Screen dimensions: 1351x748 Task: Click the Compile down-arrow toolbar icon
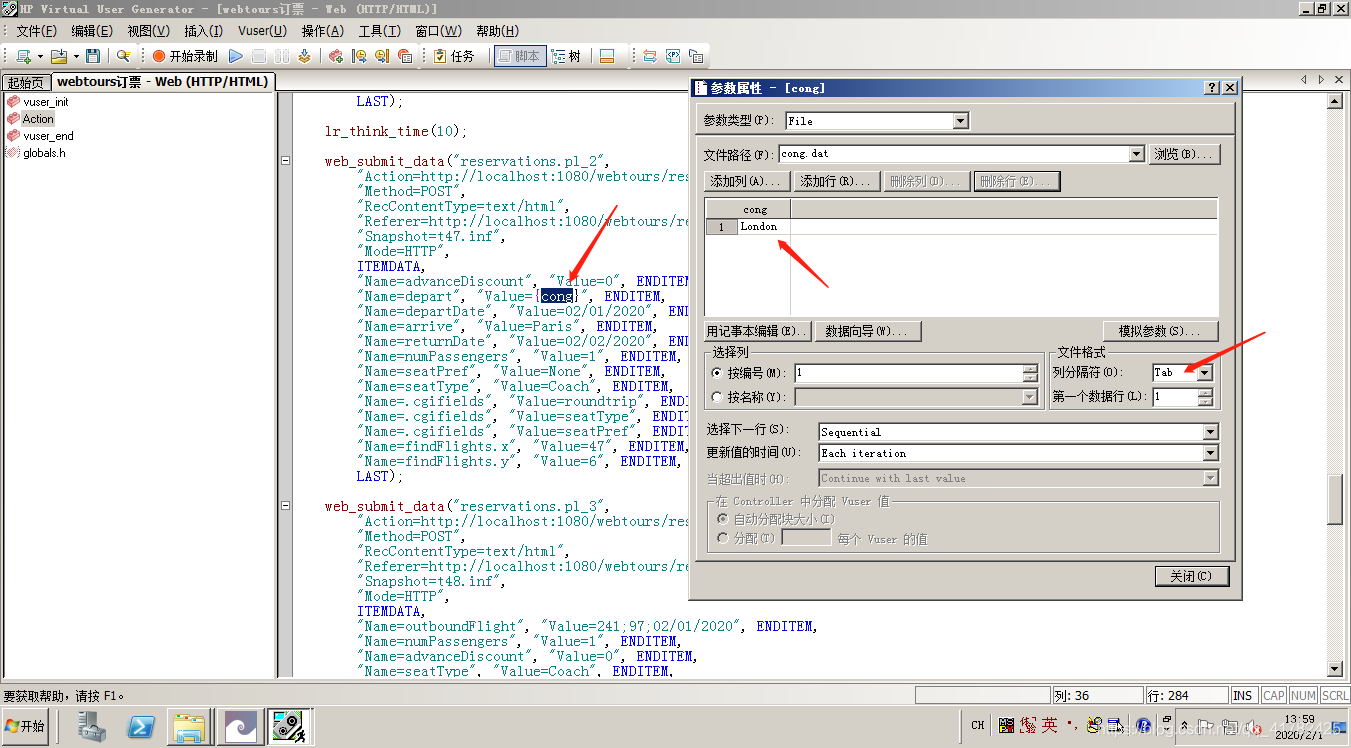click(304, 56)
